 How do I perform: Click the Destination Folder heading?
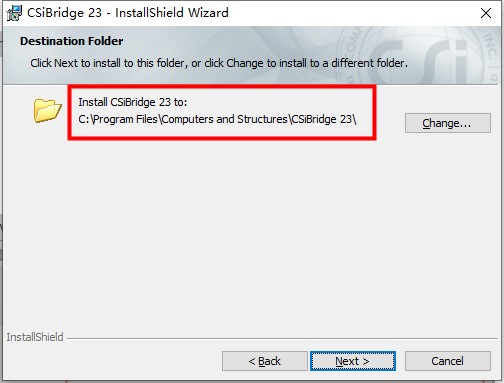(x=71, y=41)
